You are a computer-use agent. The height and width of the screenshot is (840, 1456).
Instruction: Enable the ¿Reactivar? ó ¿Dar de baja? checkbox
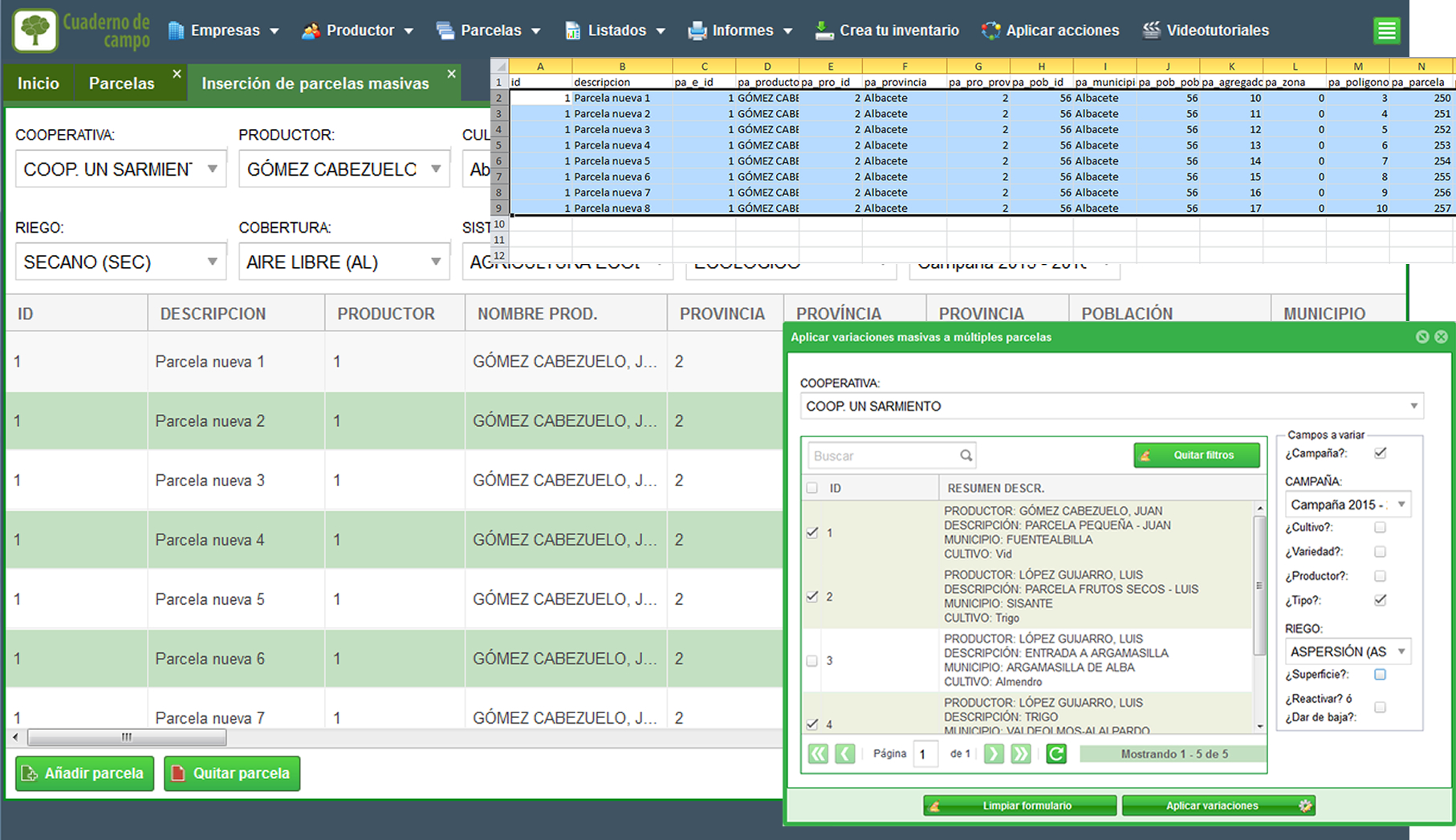pos(1380,707)
